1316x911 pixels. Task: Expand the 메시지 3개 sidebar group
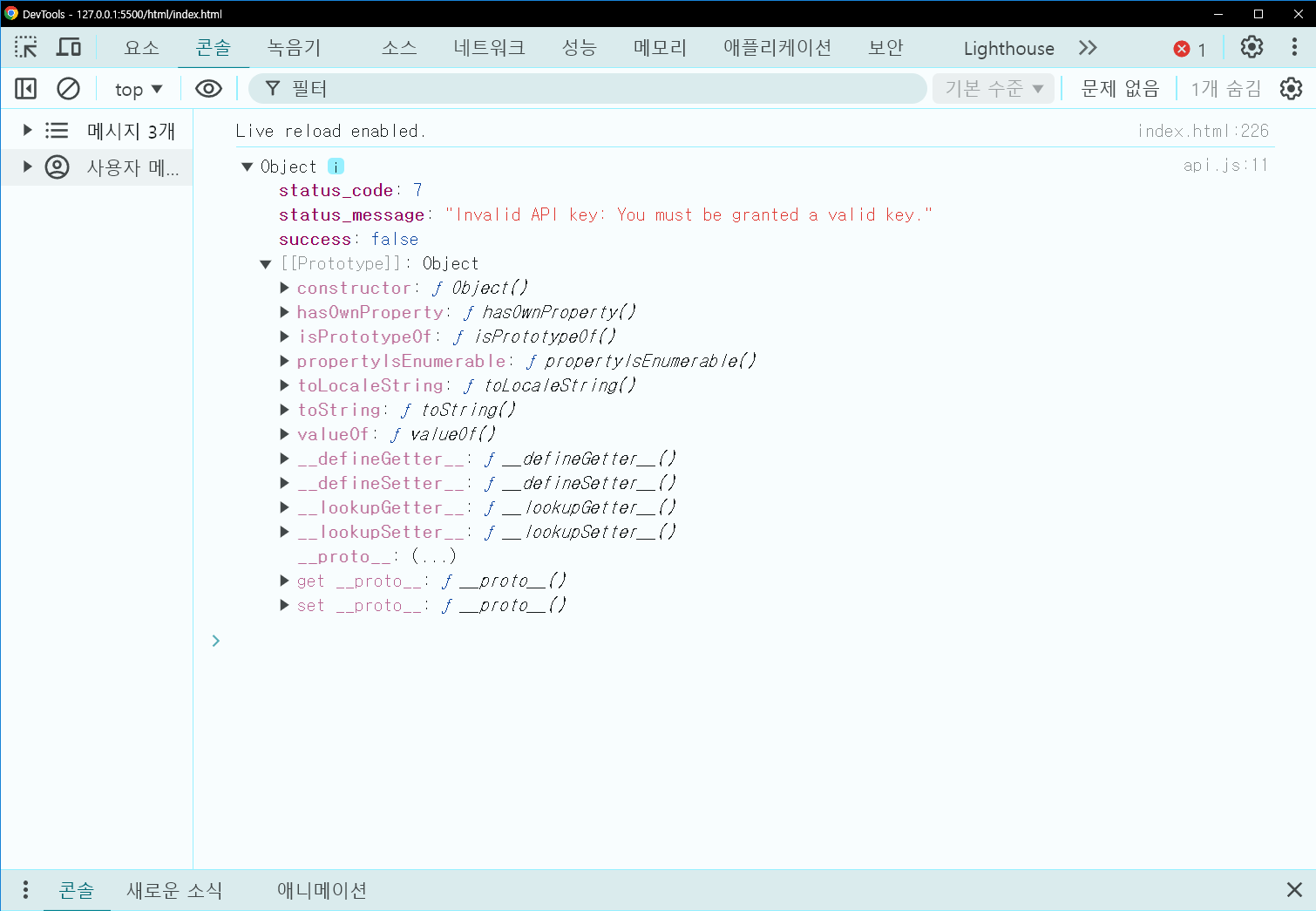[27, 131]
